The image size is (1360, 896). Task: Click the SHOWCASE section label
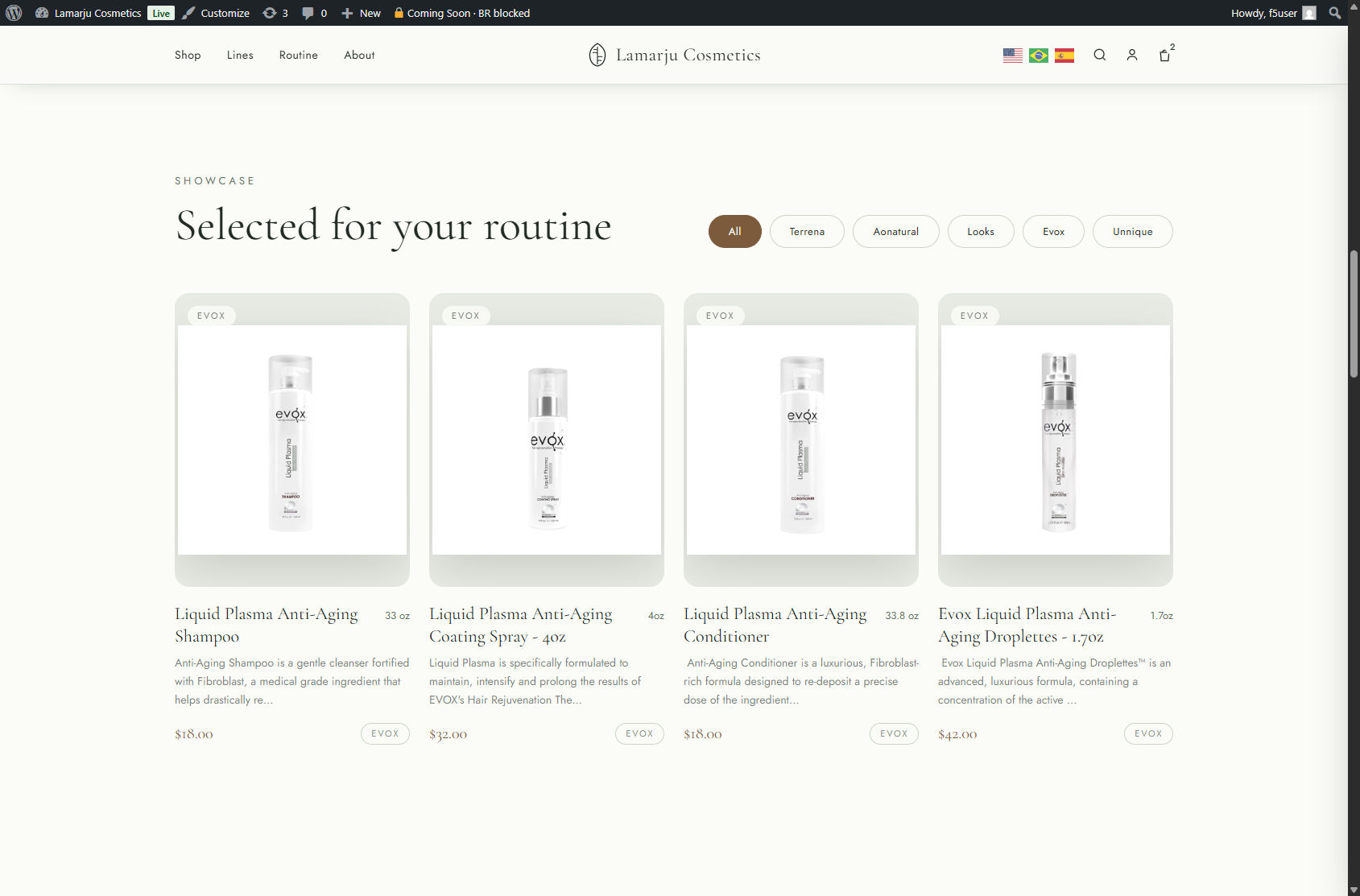[215, 181]
